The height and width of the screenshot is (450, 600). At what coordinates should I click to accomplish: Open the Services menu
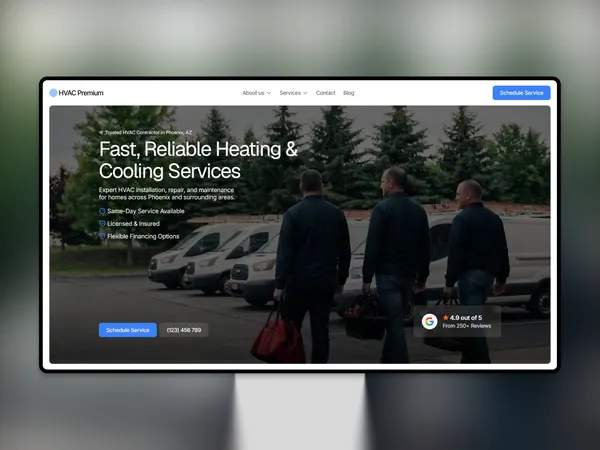(290, 93)
